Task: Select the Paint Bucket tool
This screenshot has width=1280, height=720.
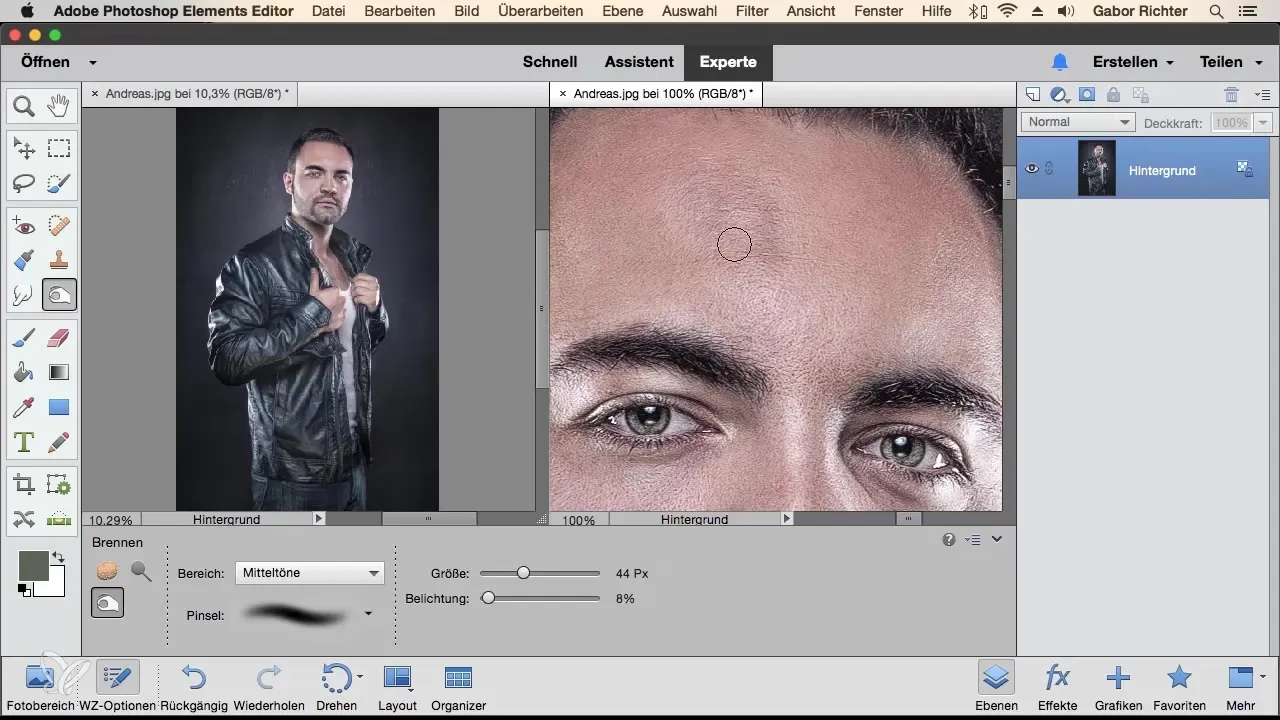Action: point(24,373)
